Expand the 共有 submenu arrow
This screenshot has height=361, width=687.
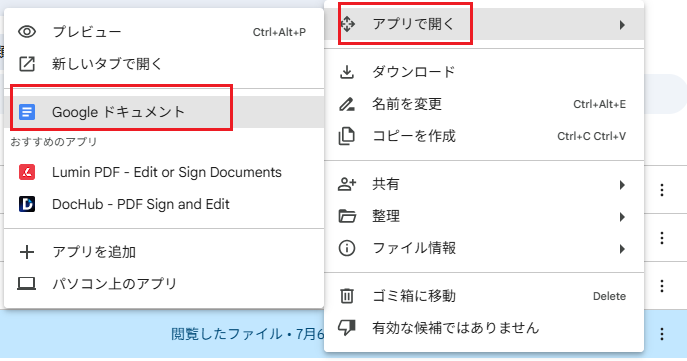pyautogui.click(x=622, y=185)
